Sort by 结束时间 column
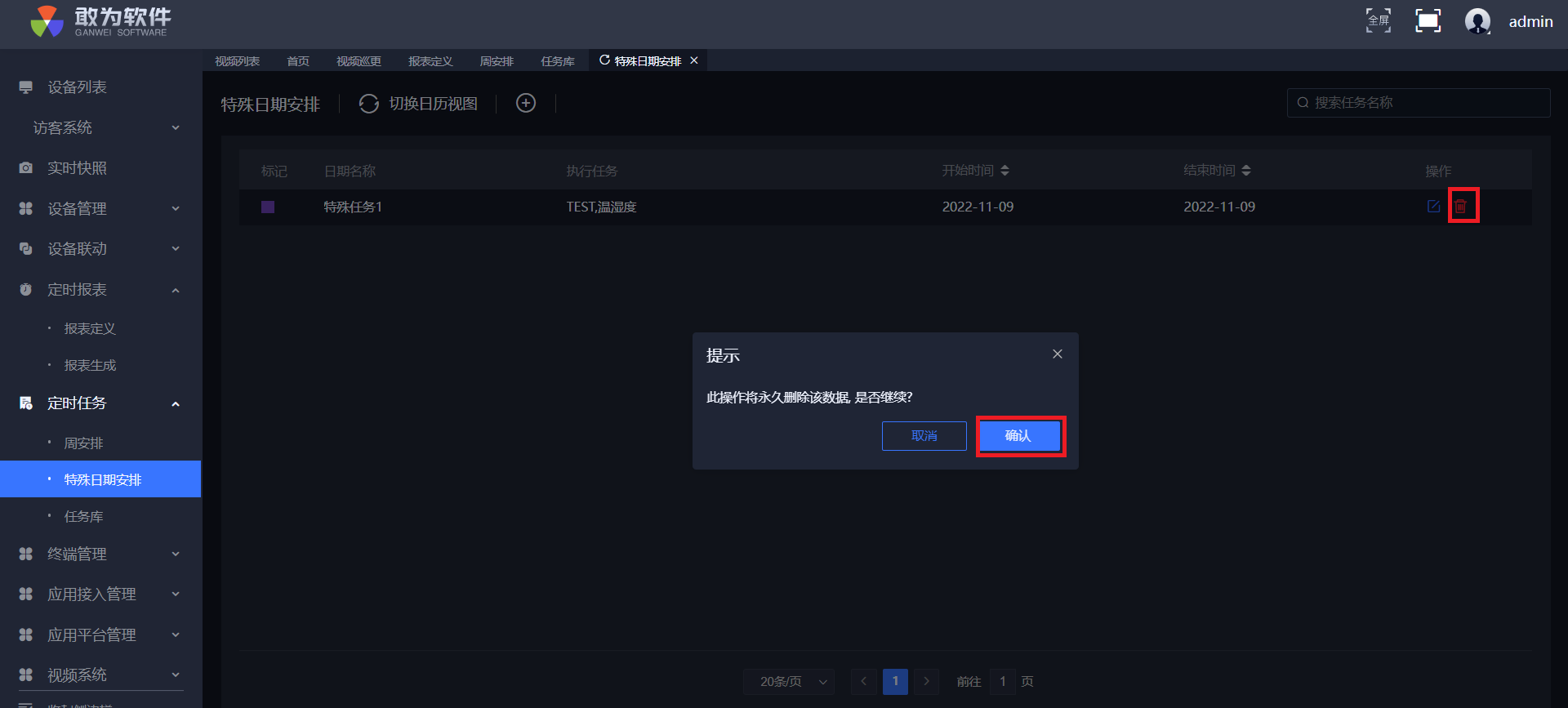This screenshot has width=1568, height=708. click(1246, 171)
